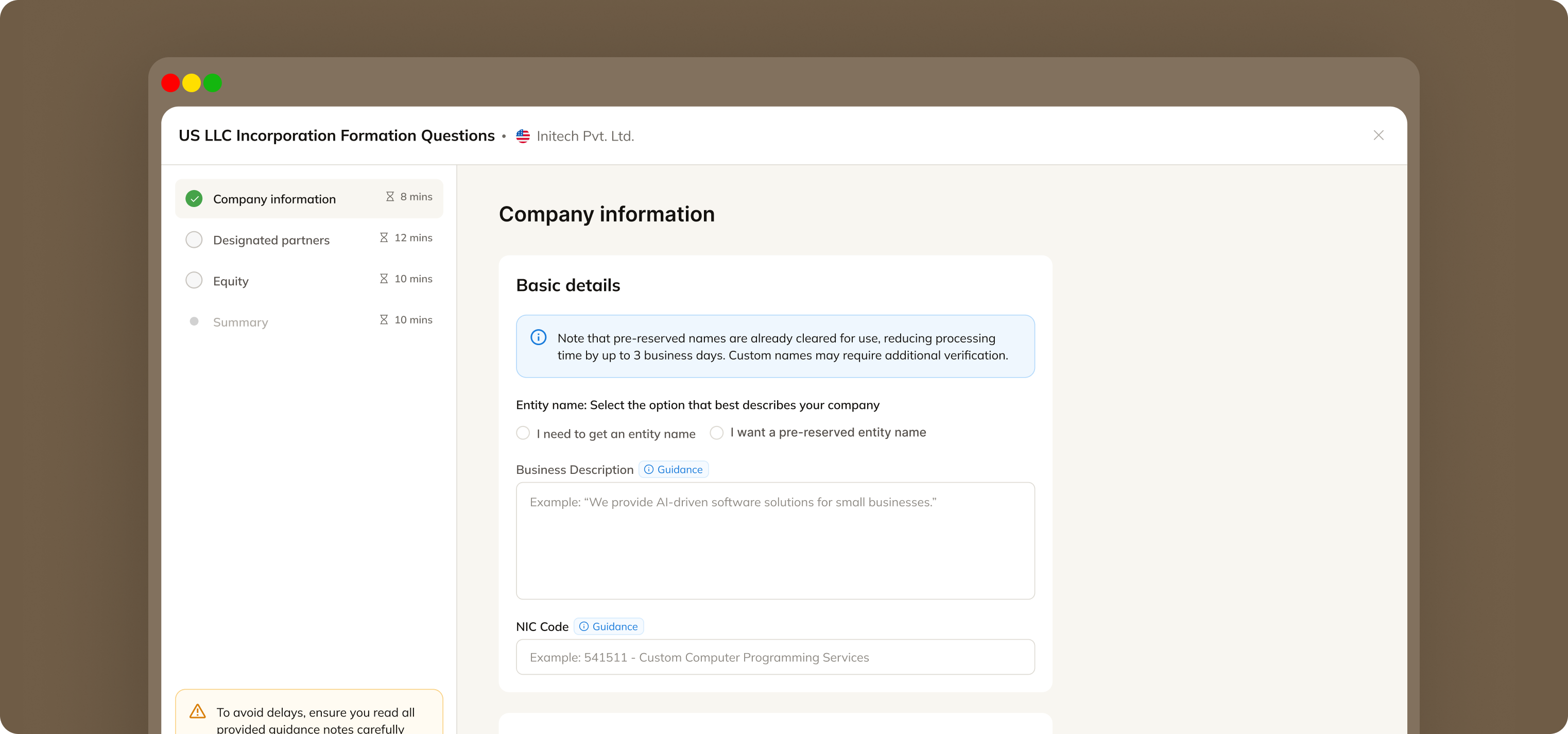Image resolution: width=1568 pixels, height=734 pixels.
Task: Click the 'Entity name: Select the option' label
Action: [698, 405]
